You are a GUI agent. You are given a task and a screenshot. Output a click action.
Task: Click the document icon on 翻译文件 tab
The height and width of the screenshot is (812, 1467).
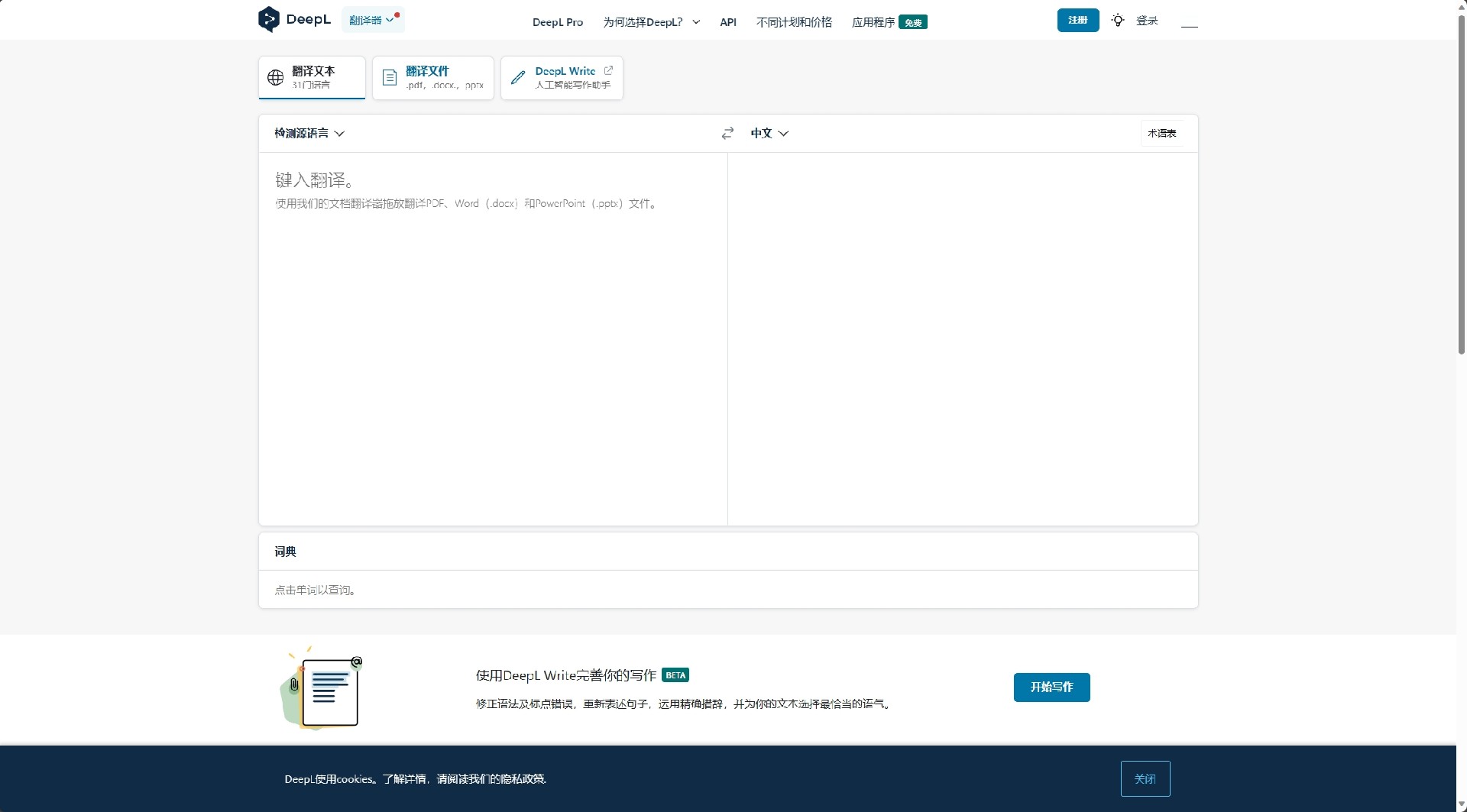point(390,77)
